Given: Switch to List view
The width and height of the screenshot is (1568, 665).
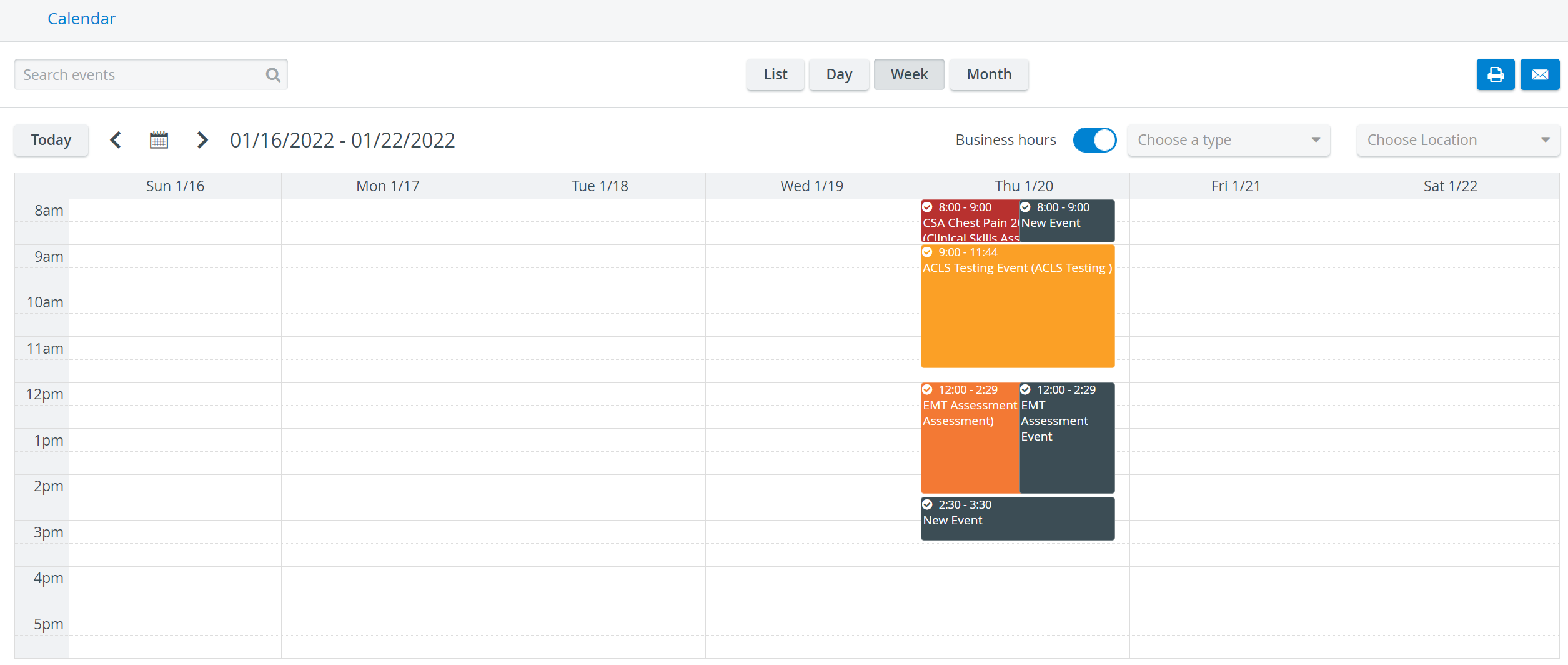Looking at the screenshot, I should tap(775, 74).
